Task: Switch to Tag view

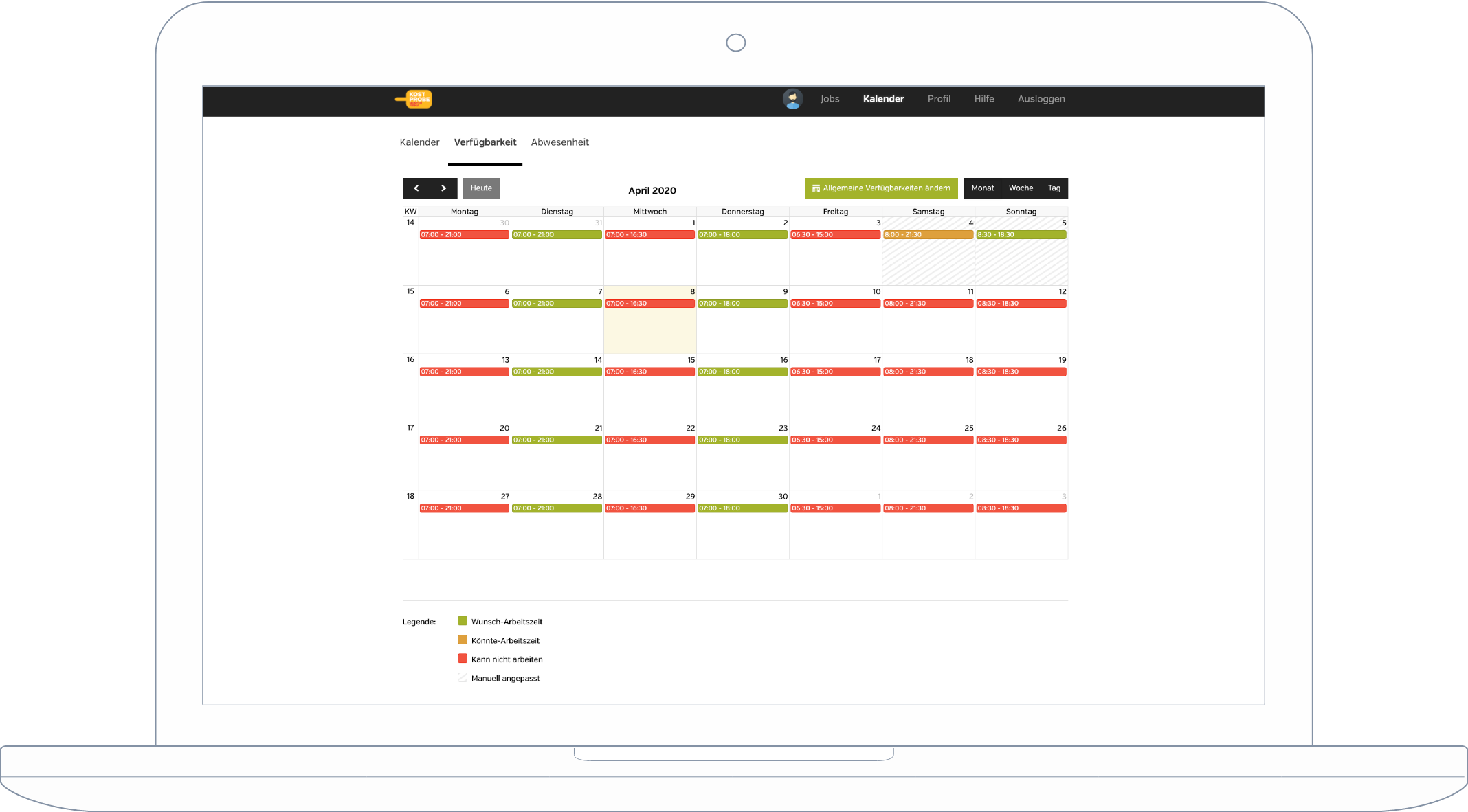Action: click(1054, 188)
